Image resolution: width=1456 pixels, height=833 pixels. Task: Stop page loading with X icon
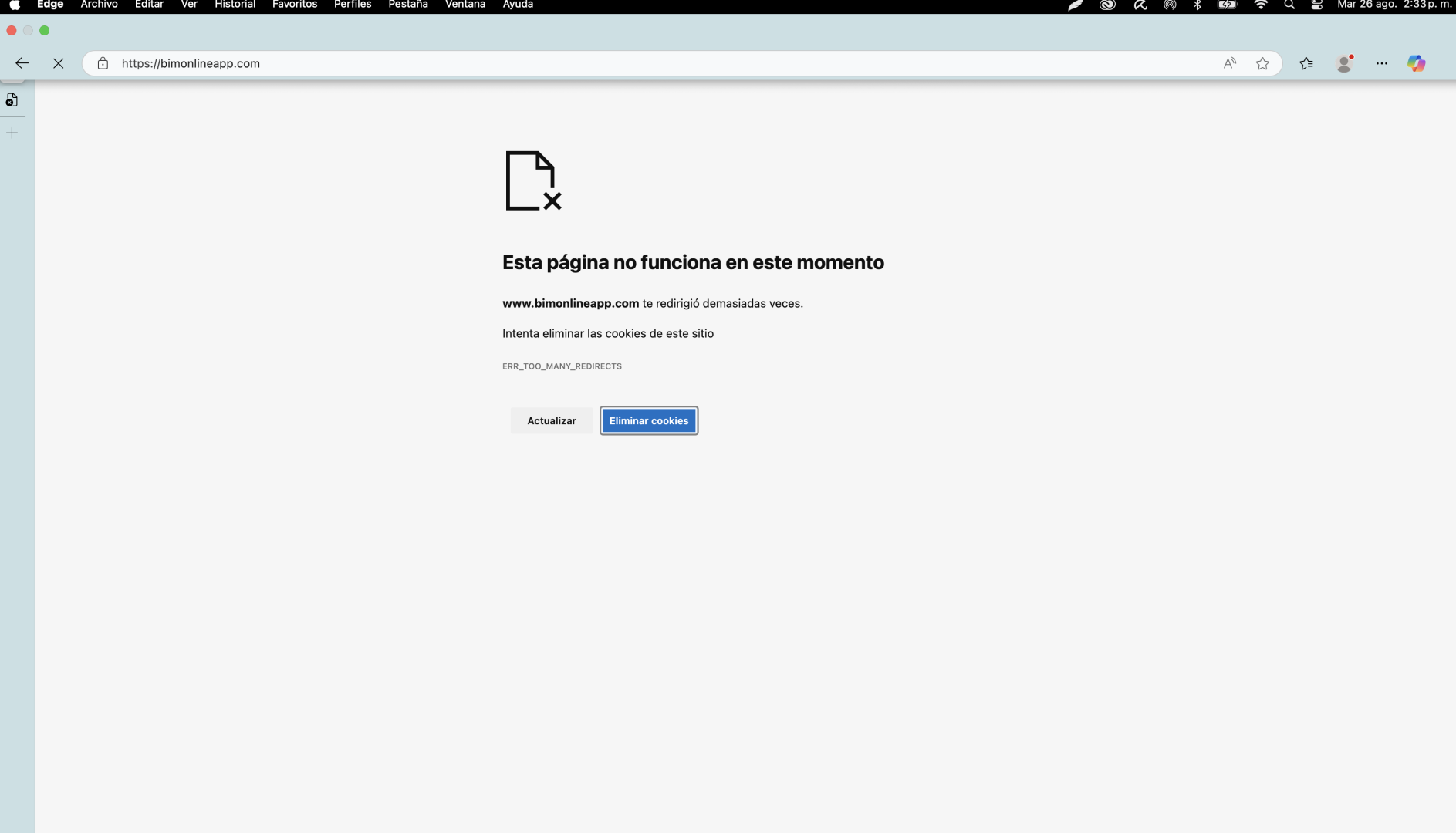pyautogui.click(x=58, y=63)
